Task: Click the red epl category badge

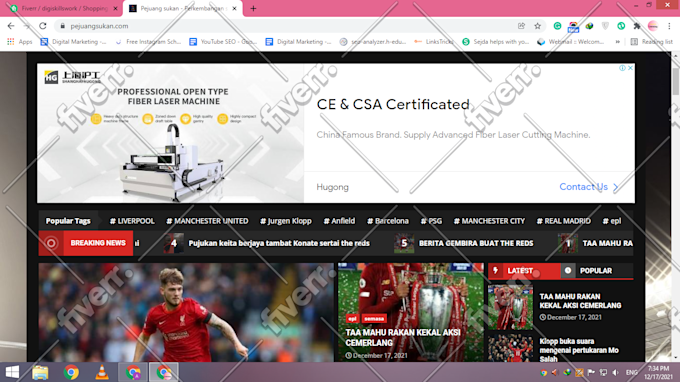Action: [352, 319]
